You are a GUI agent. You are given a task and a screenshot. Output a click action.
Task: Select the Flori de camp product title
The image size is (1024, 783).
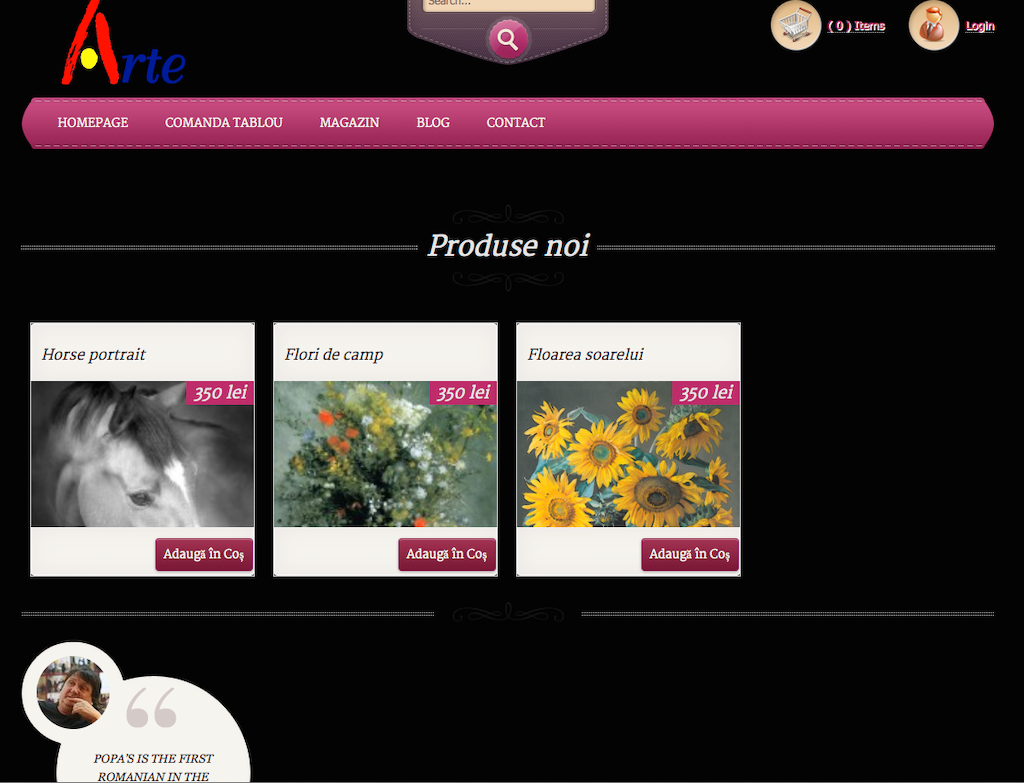tap(334, 355)
